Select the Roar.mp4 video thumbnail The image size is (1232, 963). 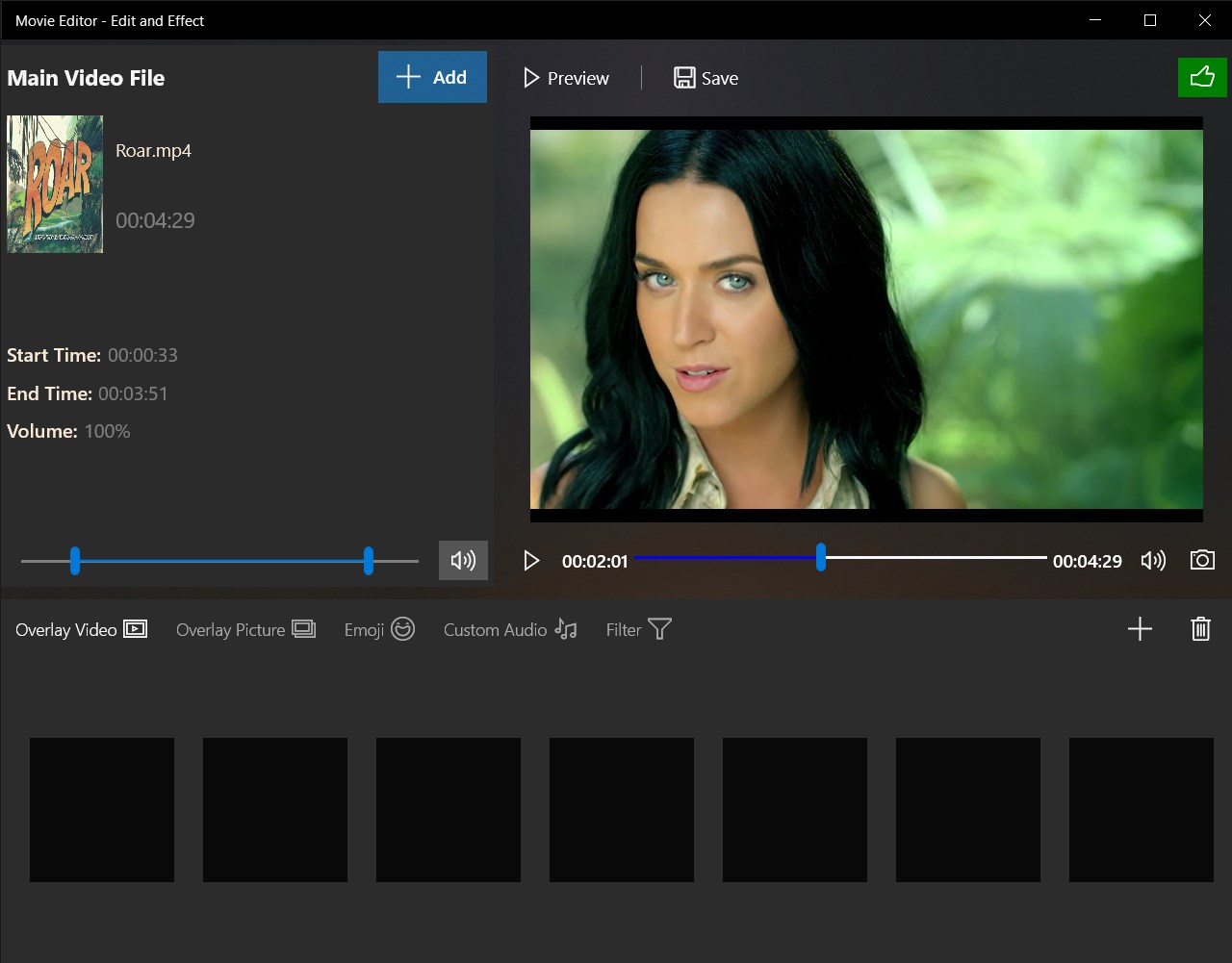pos(55,184)
